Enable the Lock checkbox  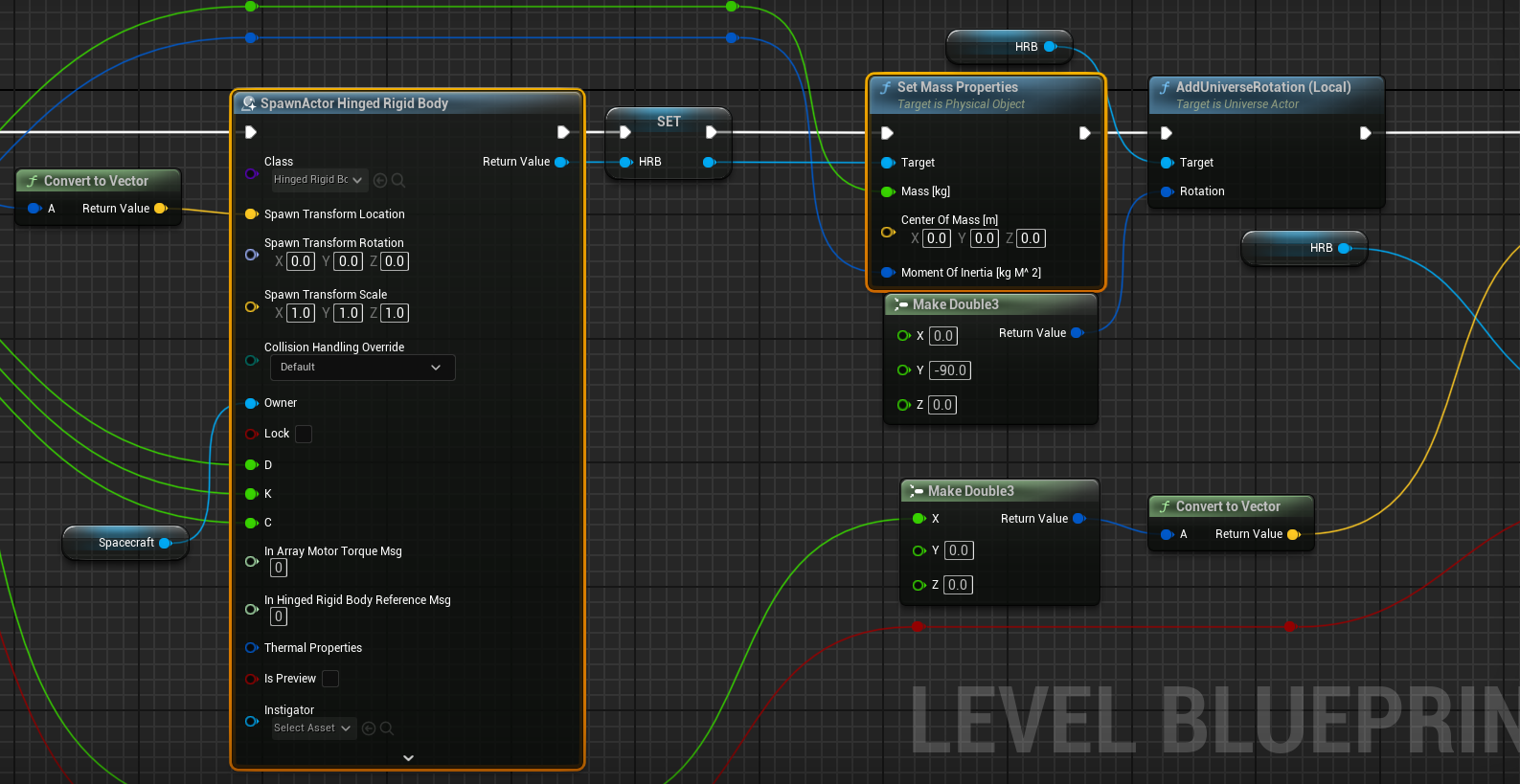[x=304, y=434]
